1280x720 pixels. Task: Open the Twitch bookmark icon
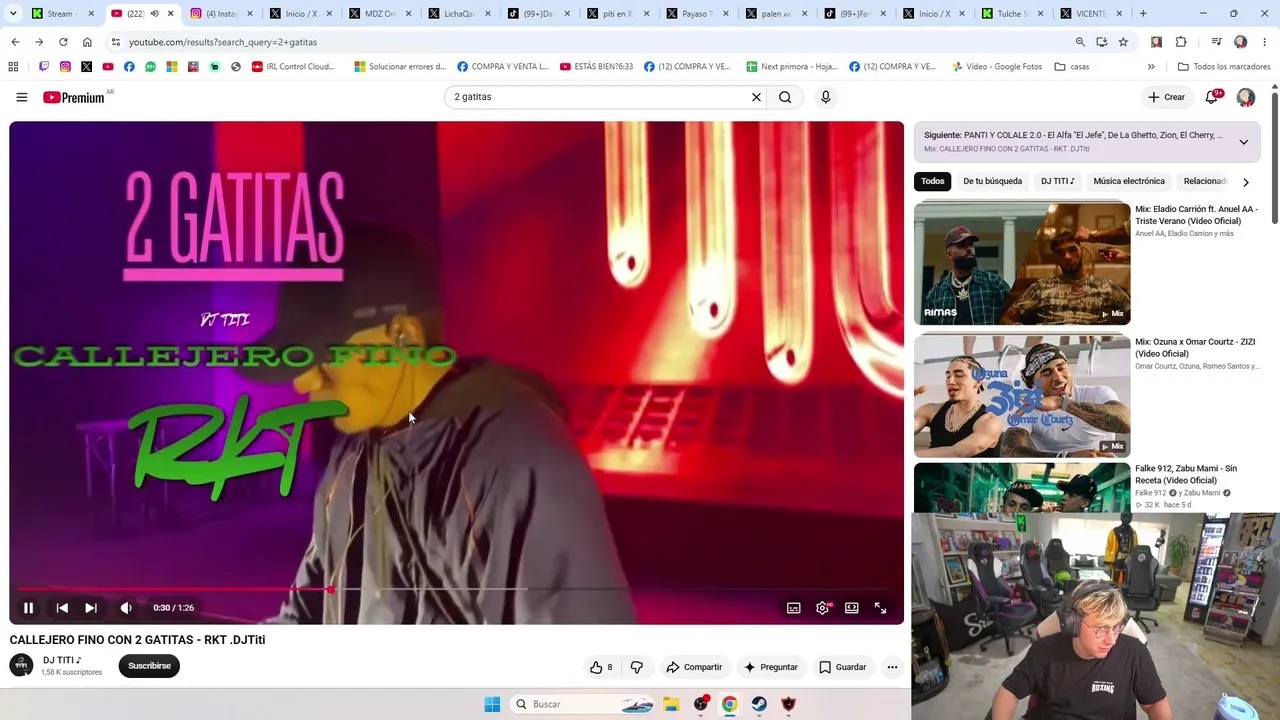43,67
